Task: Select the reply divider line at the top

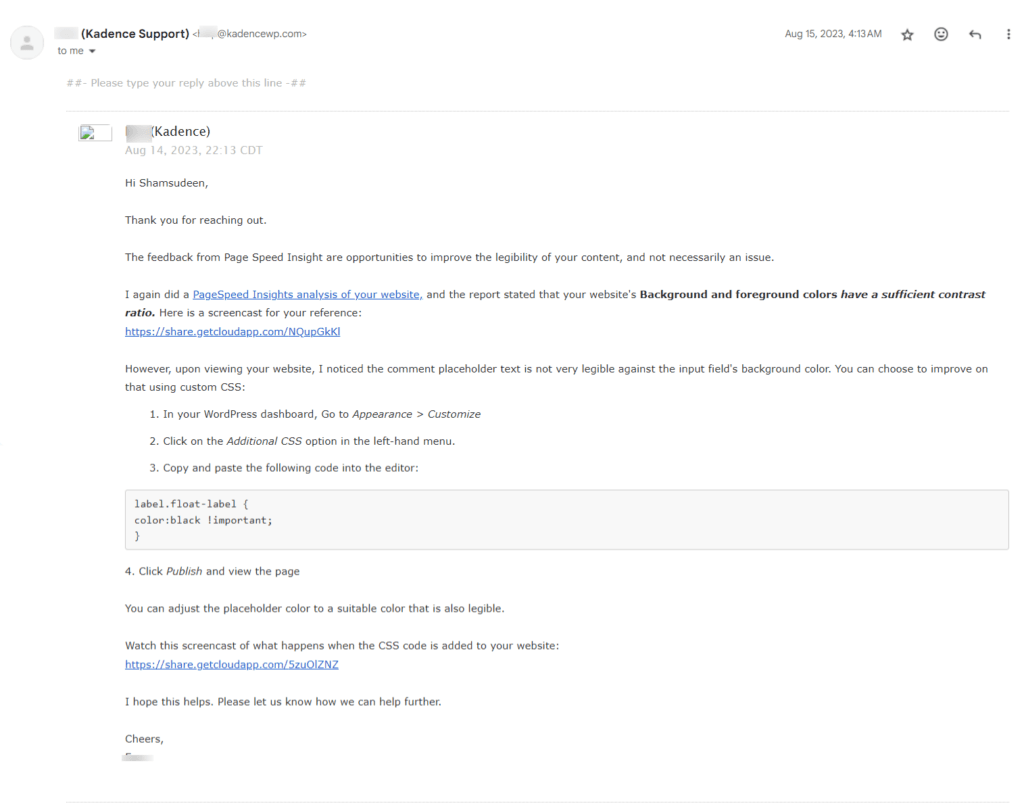Action: click(186, 83)
